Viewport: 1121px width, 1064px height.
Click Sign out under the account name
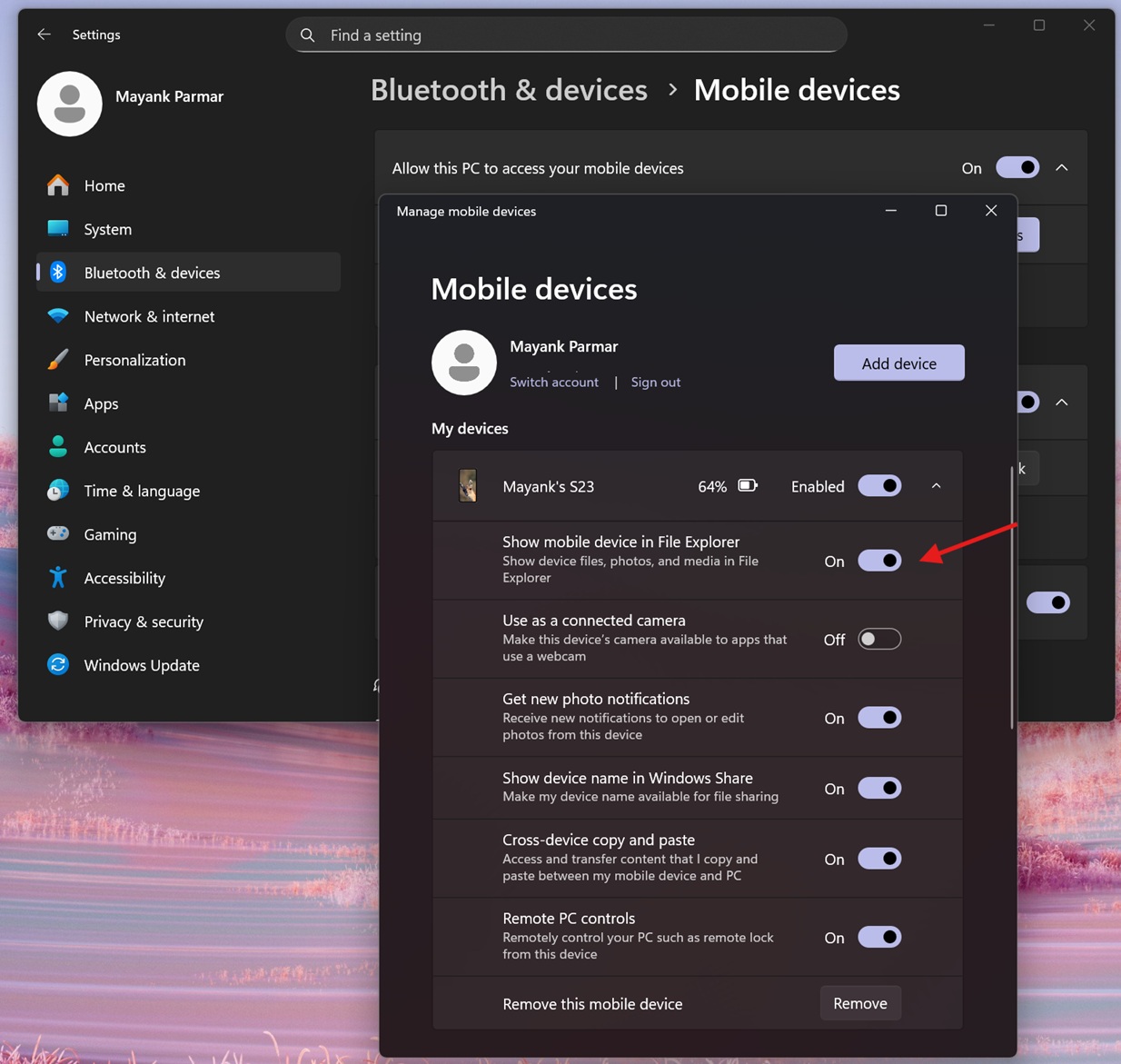655,382
